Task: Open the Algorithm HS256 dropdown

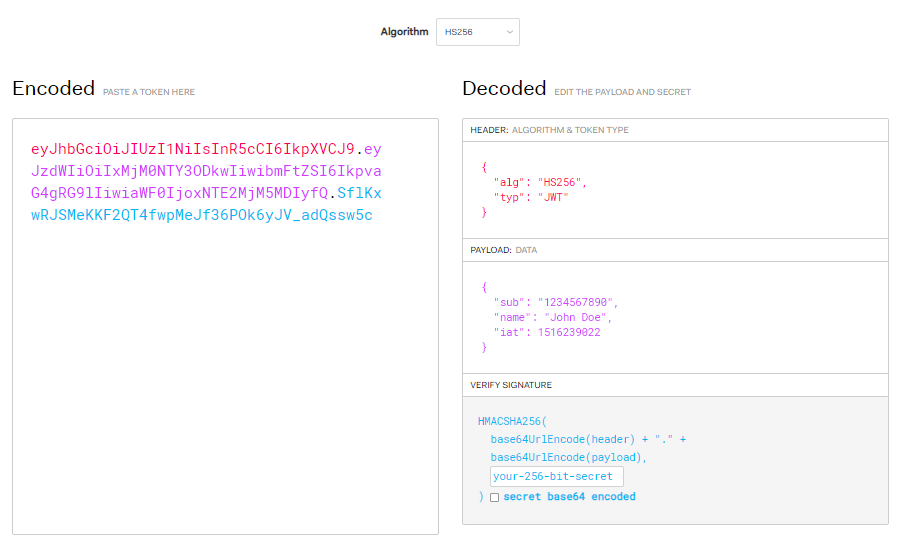Action: point(477,32)
